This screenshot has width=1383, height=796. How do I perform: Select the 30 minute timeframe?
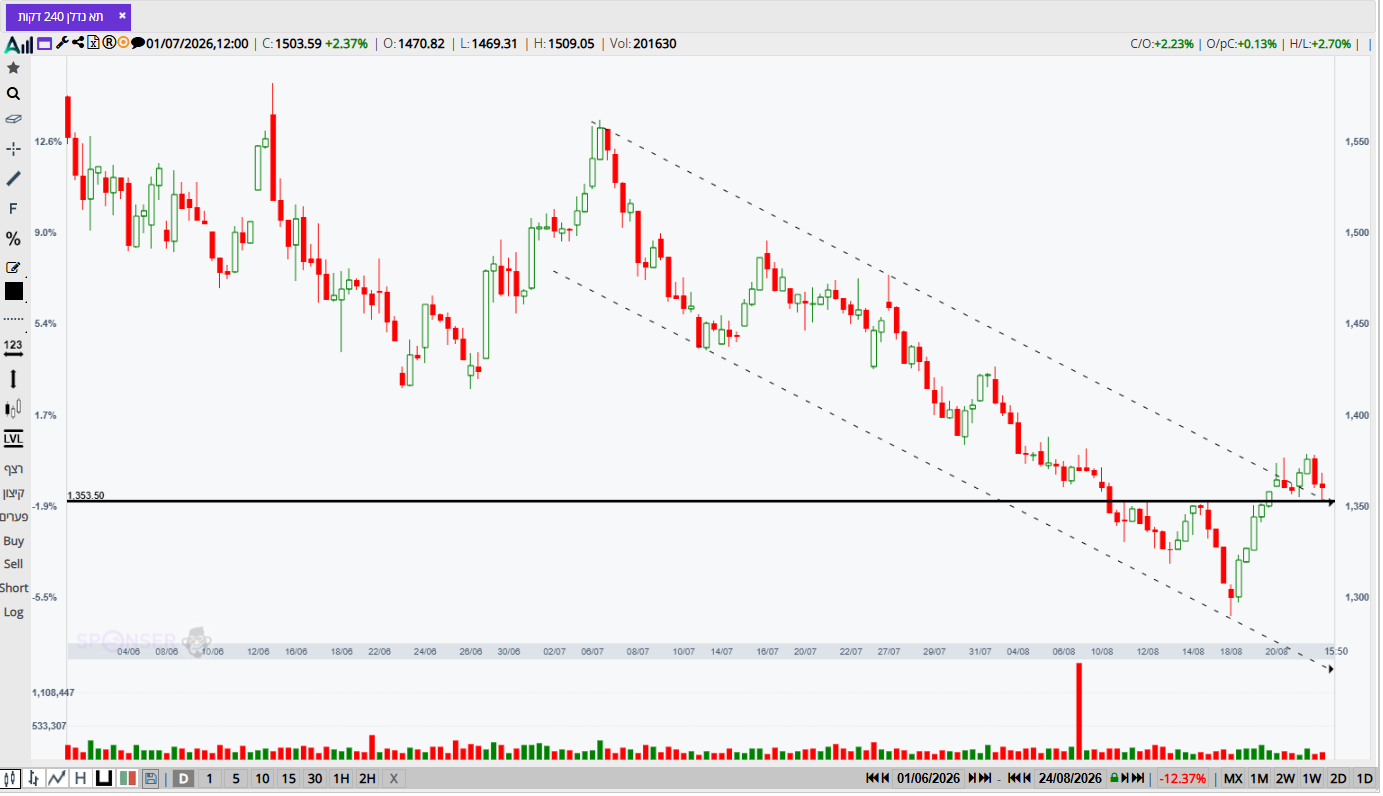pos(314,778)
